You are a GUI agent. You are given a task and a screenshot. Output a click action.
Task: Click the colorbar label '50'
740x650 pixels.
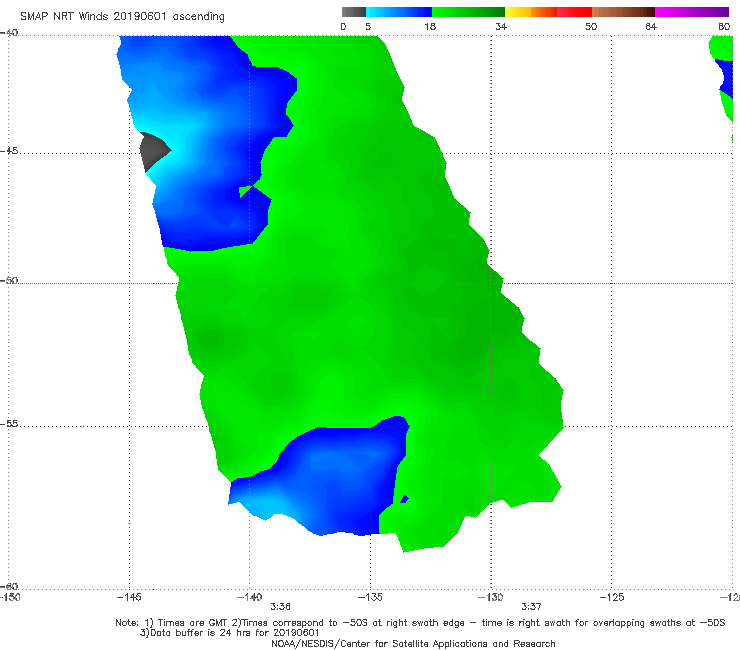[591, 26]
